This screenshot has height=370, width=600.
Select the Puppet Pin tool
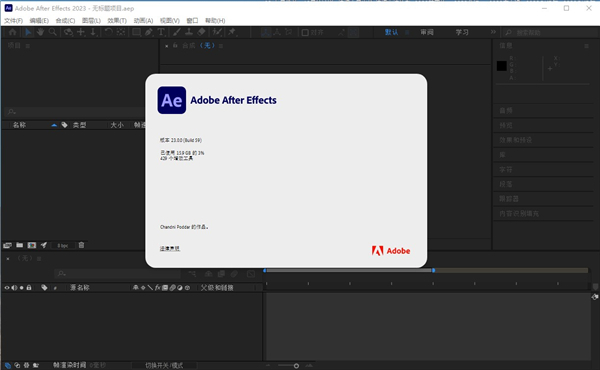232,32
